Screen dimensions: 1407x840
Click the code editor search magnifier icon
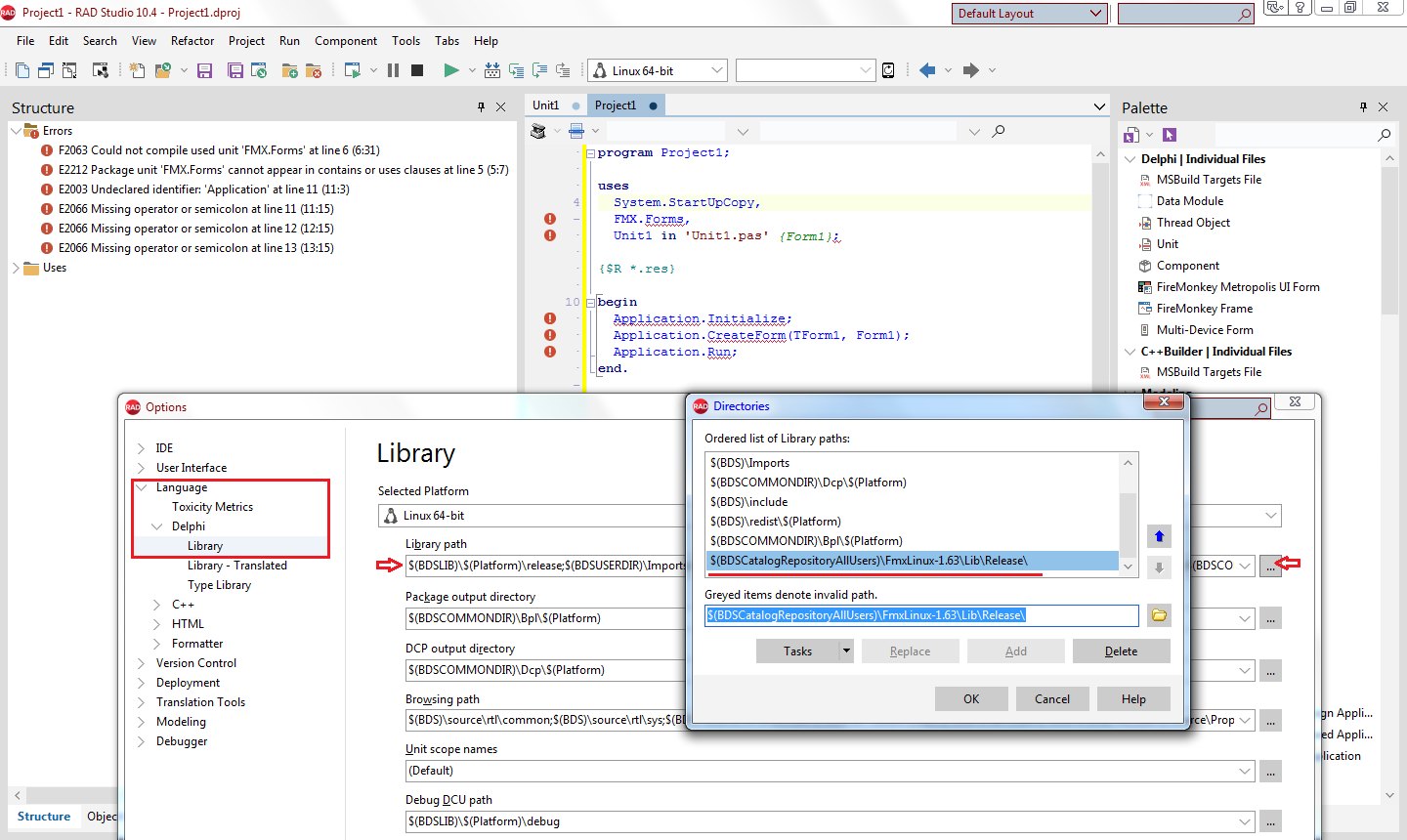coord(998,131)
